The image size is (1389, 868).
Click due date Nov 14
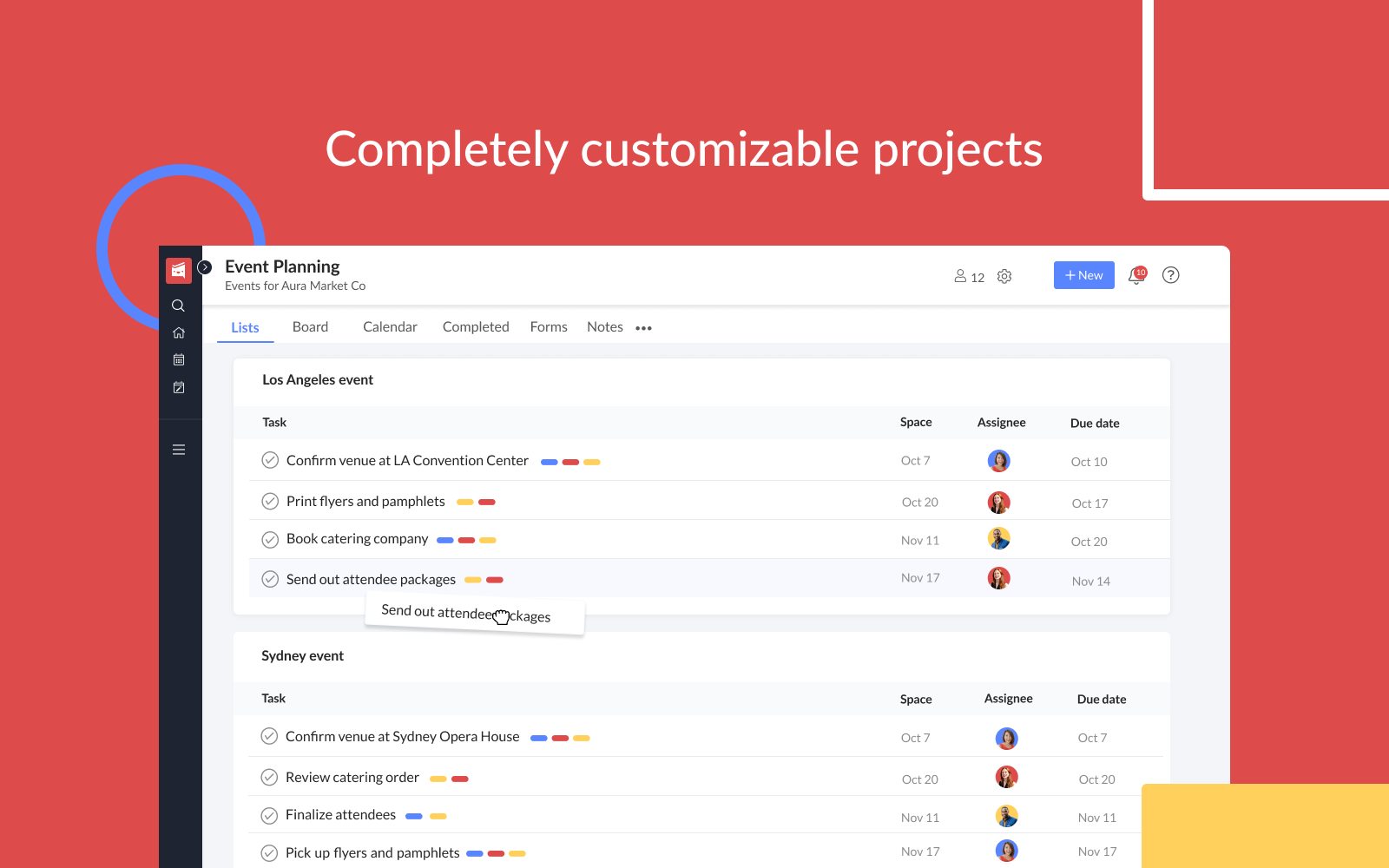tap(1091, 582)
